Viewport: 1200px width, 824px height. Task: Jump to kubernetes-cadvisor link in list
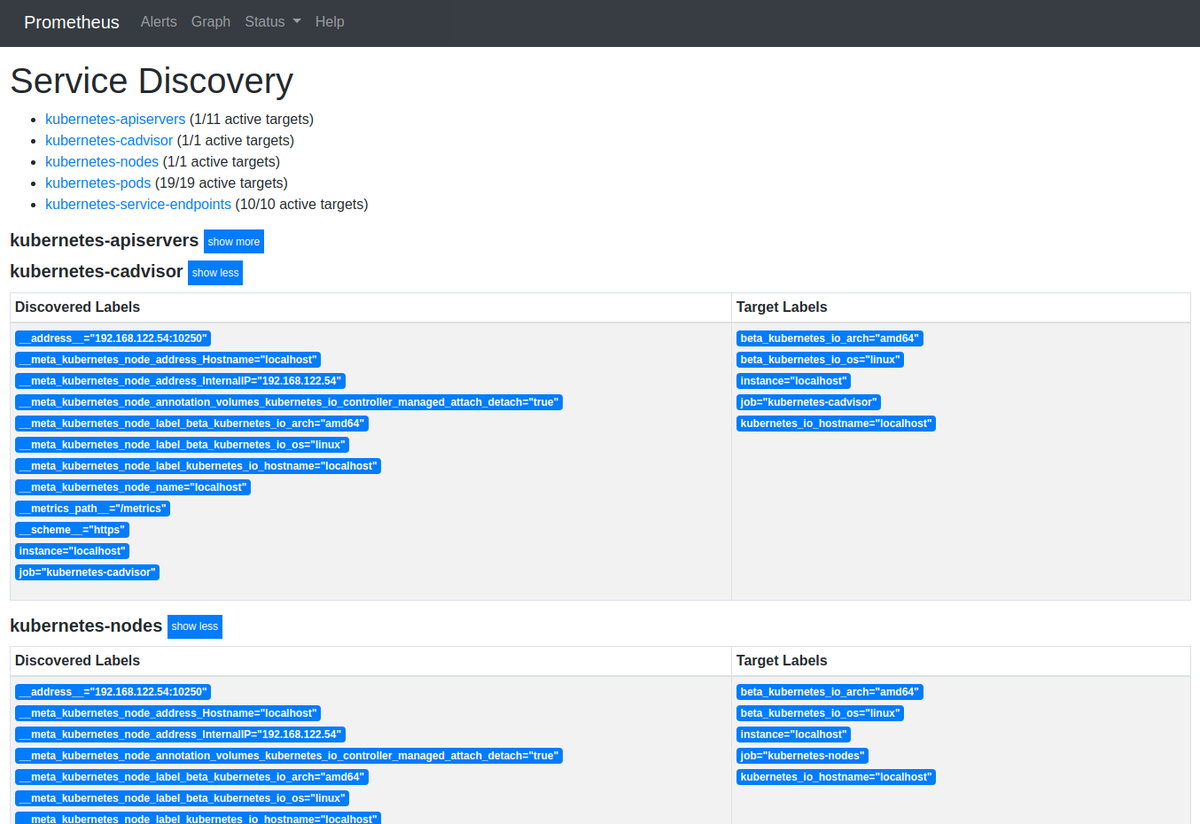[x=109, y=140]
